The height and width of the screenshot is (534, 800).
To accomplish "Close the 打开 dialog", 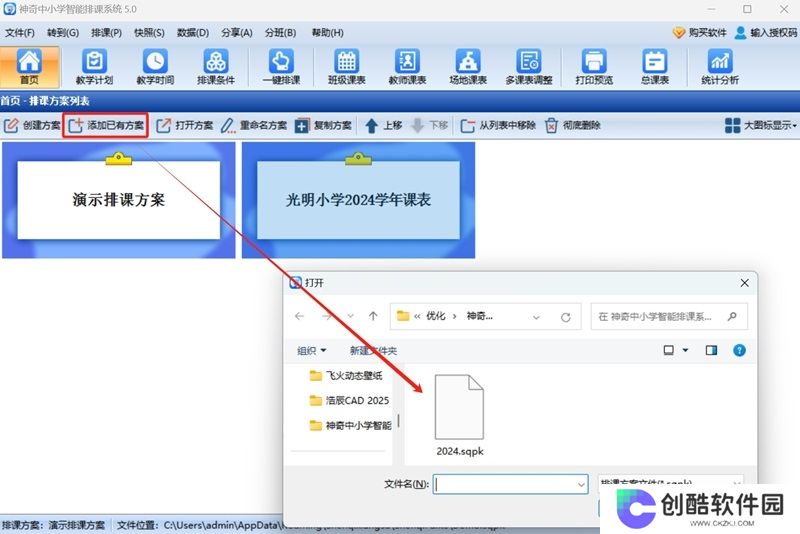I will tap(744, 283).
